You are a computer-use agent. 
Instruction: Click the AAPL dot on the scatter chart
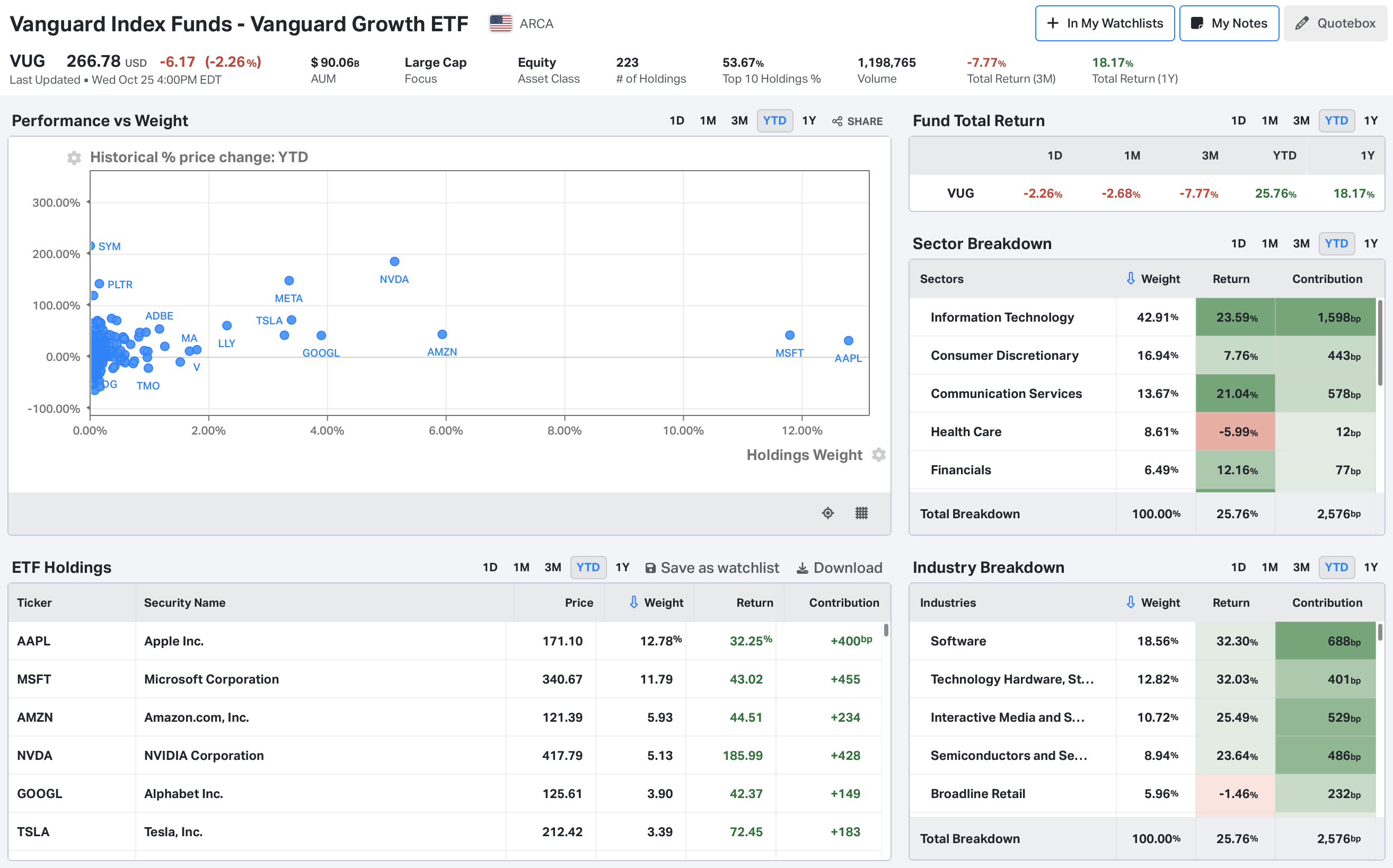(x=848, y=340)
